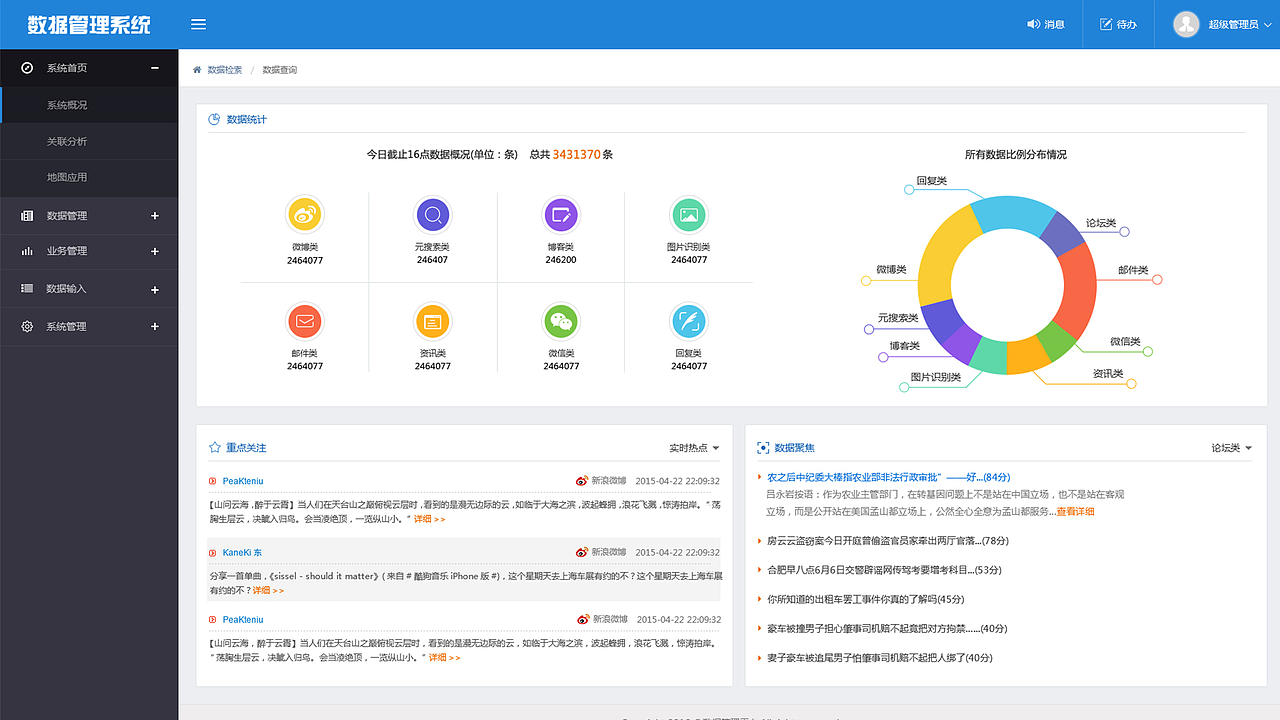Open the 合肥早八点6月6日交警辟谣 headline
Image resolution: width=1280 pixels, height=720 pixels.
tap(884, 570)
